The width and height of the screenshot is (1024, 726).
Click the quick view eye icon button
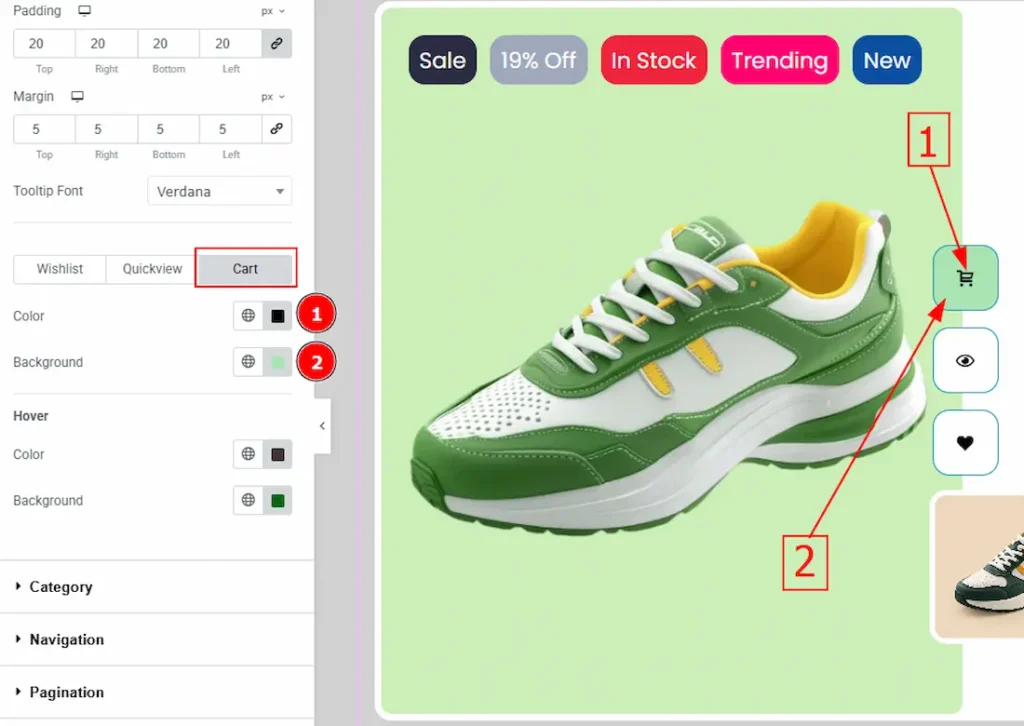click(x=965, y=361)
